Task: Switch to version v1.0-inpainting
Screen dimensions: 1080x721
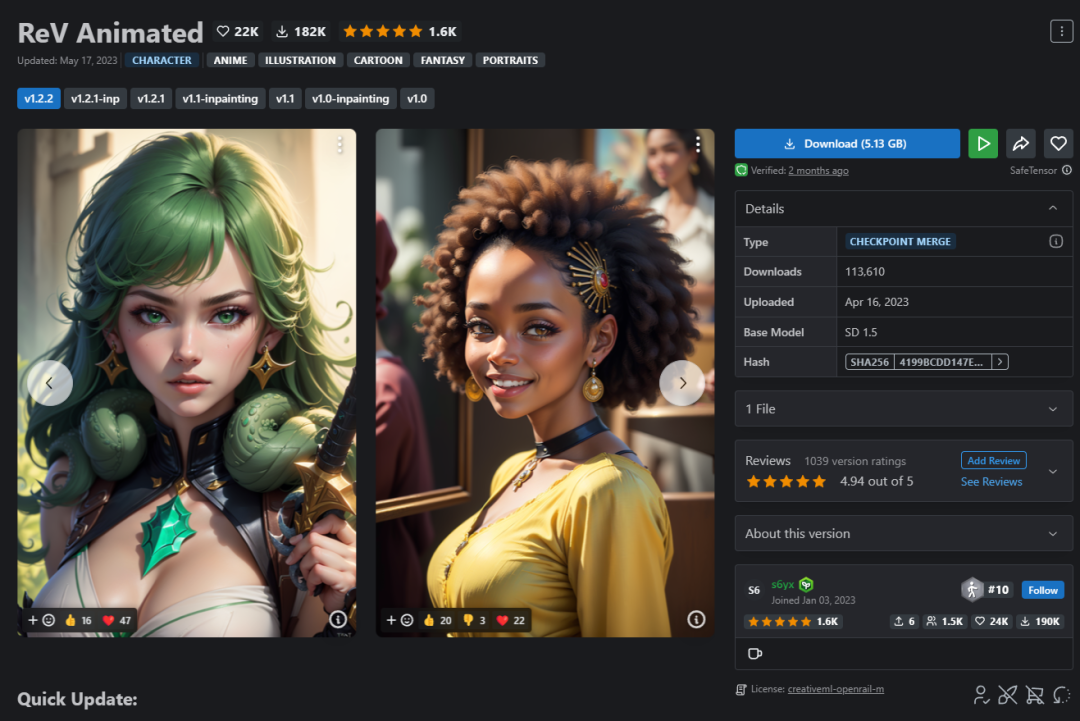Action: coord(351,98)
